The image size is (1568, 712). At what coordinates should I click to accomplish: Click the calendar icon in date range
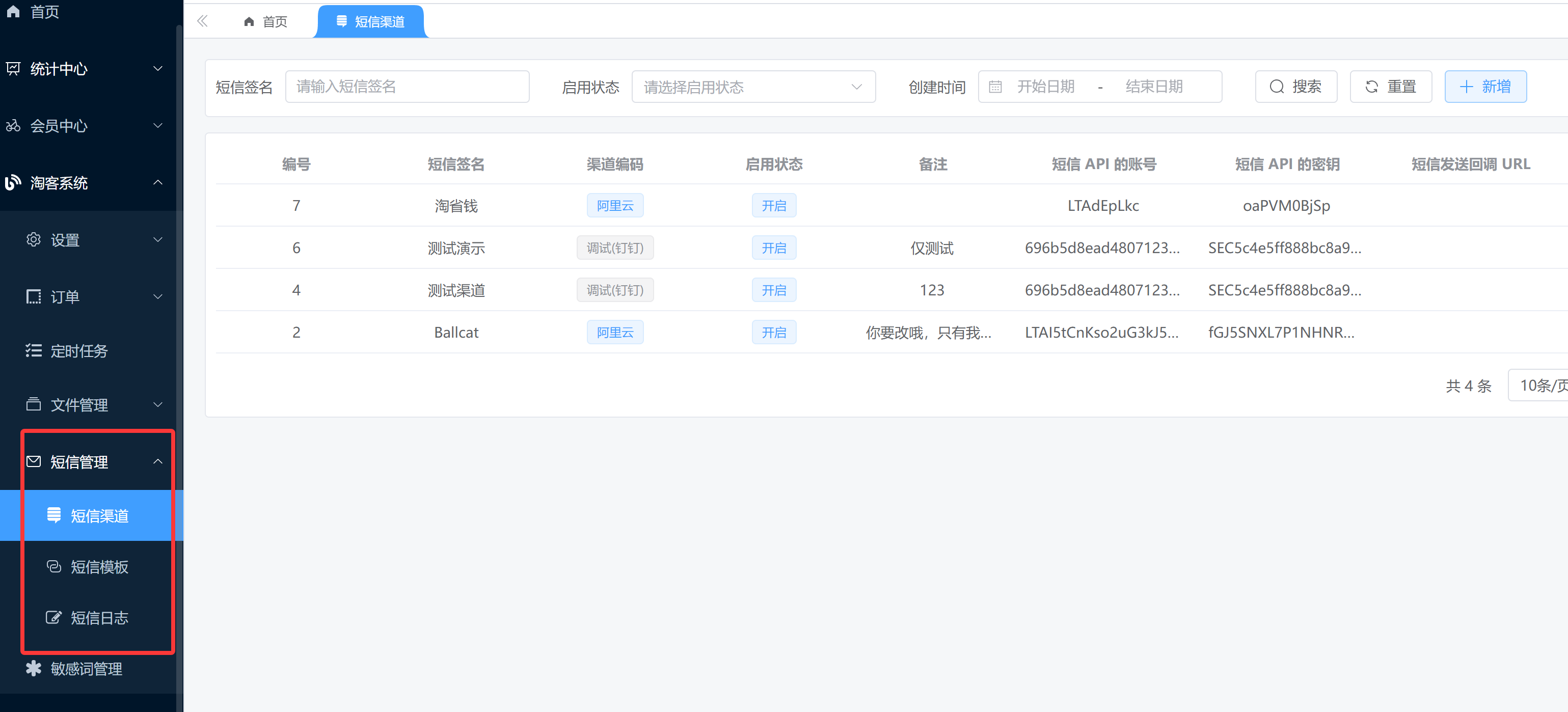[995, 87]
